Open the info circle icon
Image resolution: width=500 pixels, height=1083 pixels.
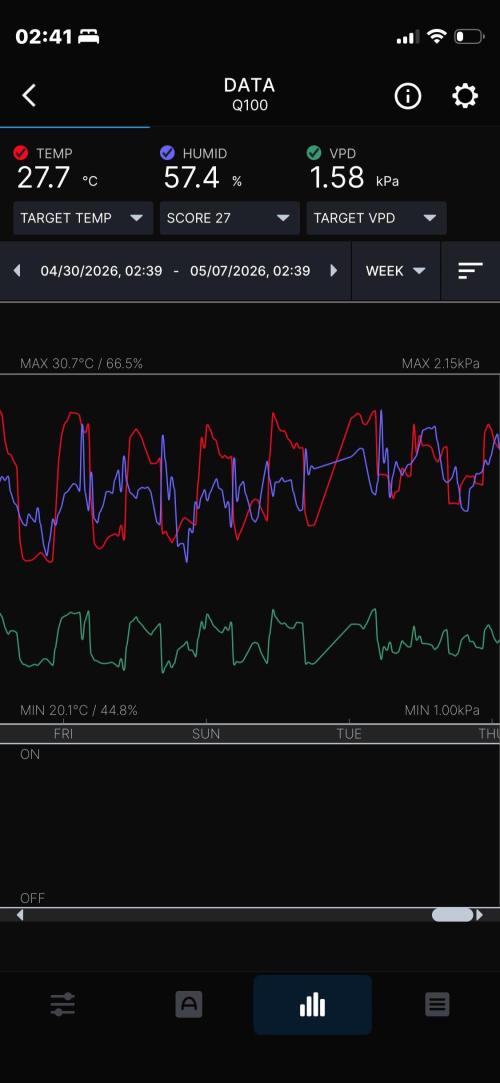(x=407, y=96)
